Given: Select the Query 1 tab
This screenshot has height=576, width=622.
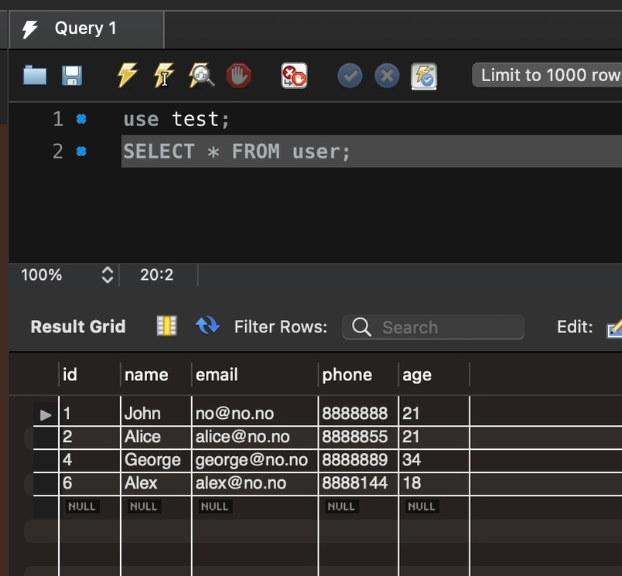Looking at the screenshot, I should [85, 28].
